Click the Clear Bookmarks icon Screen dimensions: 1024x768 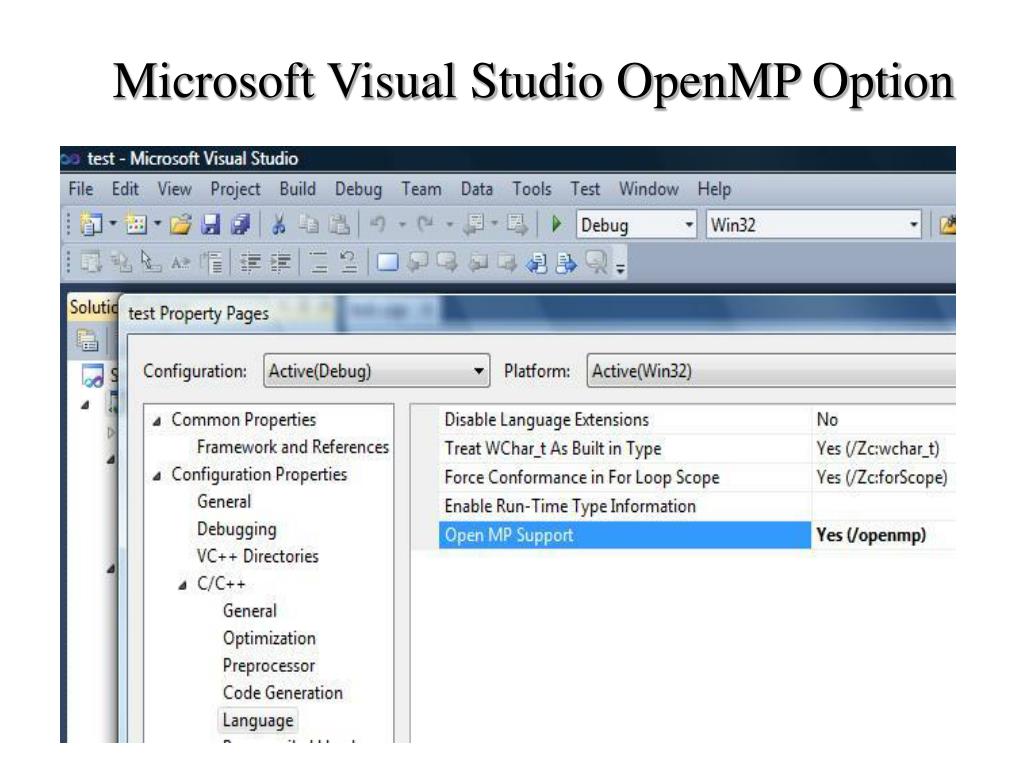[x=597, y=263]
